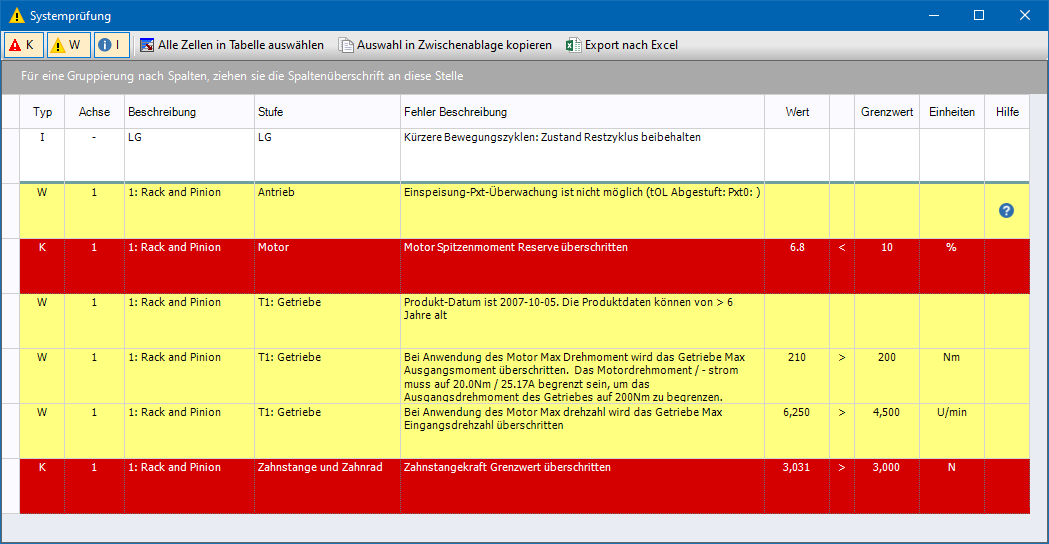Toggle the I information filter

(x=111, y=45)
